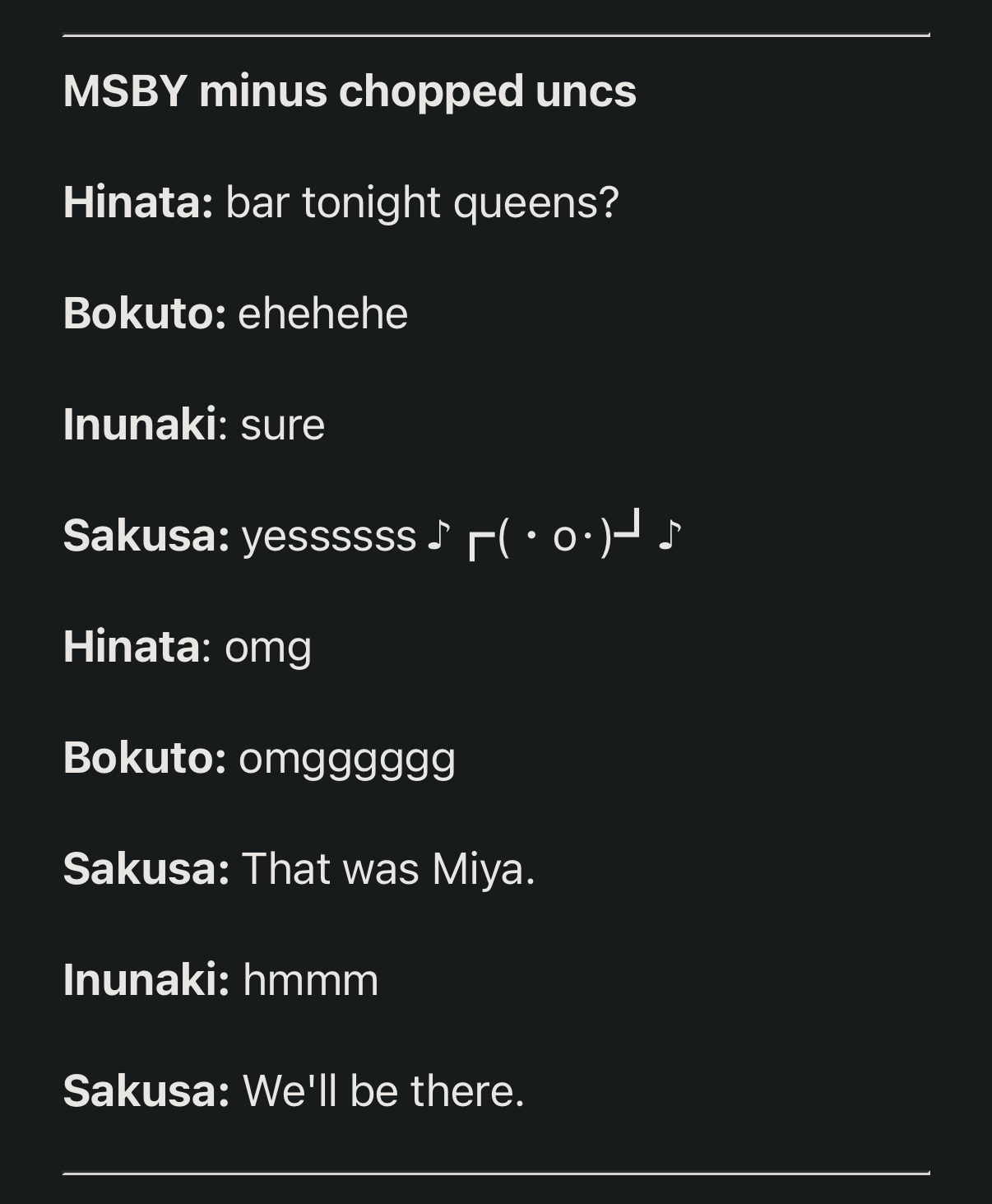Click the horizontal divider line above the heading
This screenshot has height=1204, width=992.
pos(496,35)
